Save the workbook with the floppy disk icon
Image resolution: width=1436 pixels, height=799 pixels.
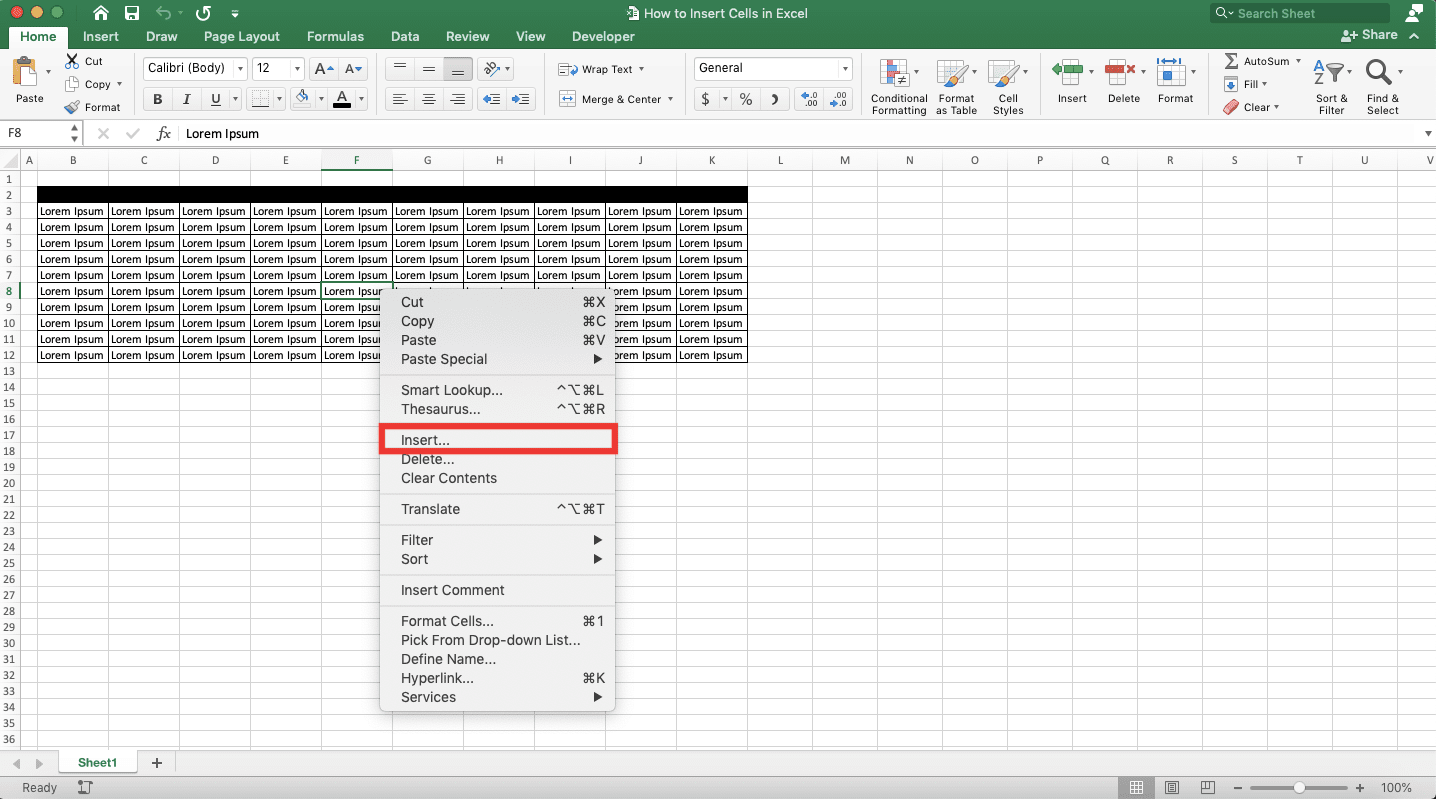[x=132, y=13]
